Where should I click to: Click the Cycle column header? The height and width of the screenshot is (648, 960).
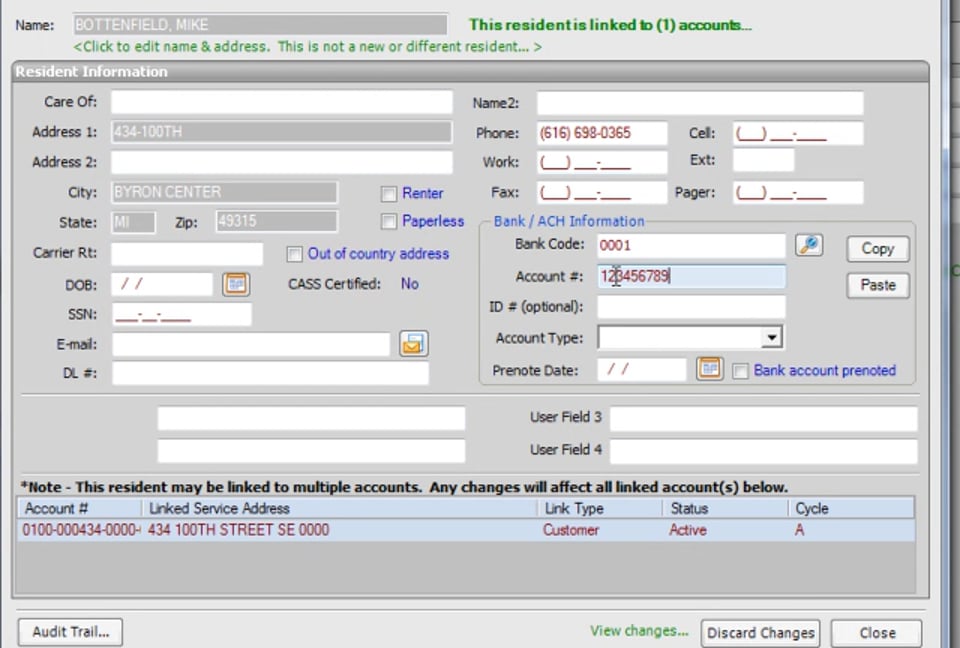tap(851, 508)
